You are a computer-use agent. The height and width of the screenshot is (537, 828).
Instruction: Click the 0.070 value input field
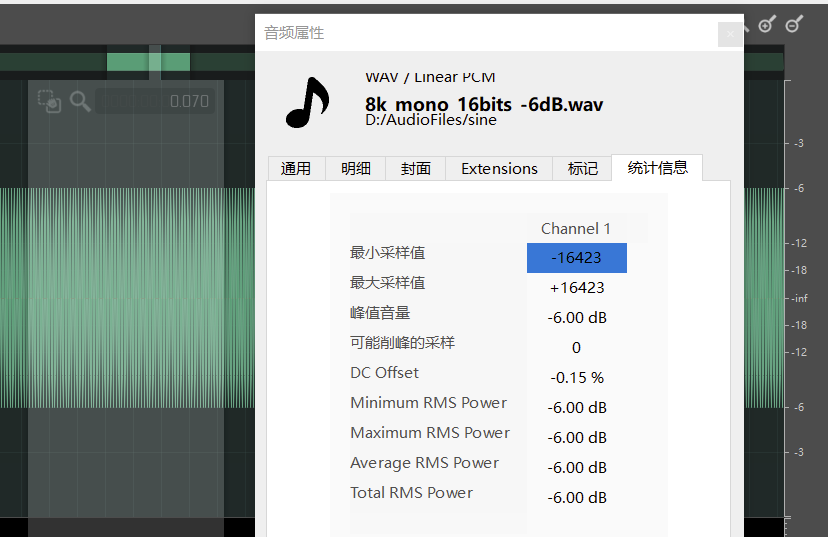pos(155,101)
